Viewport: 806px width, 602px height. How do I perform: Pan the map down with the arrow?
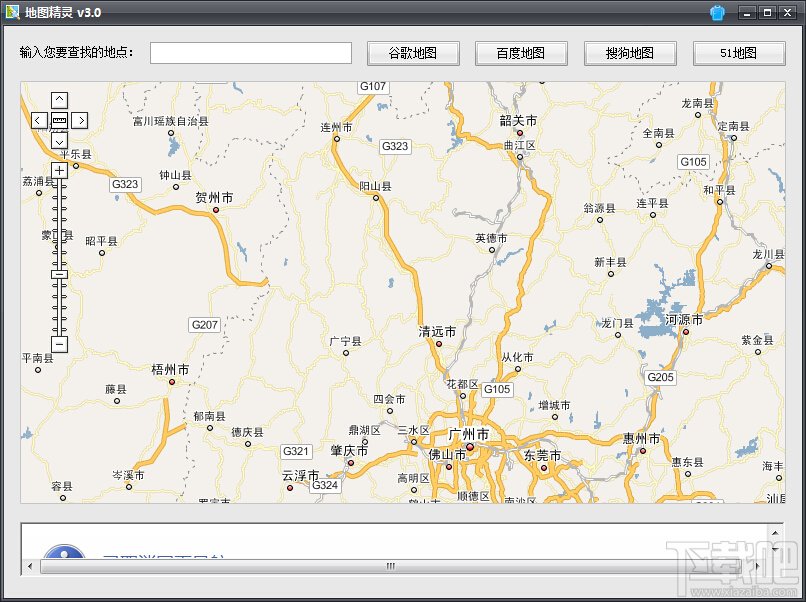[60, 141]
